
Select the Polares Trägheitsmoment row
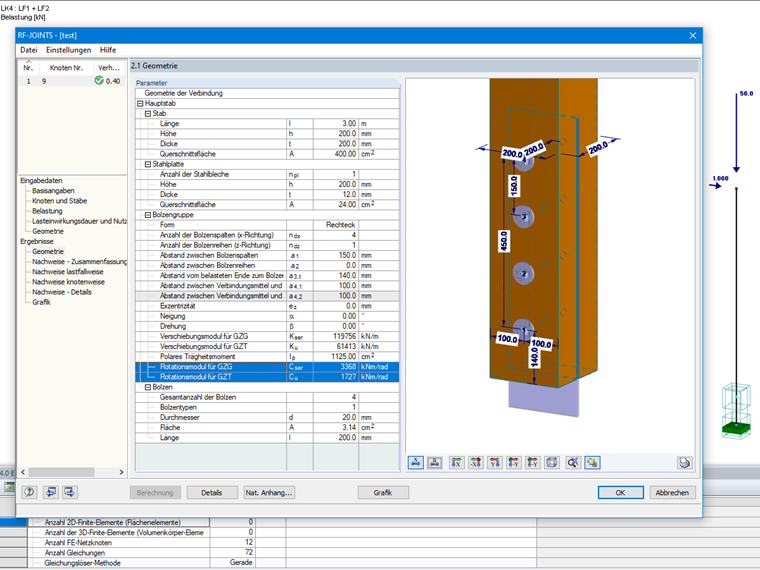click(x=267, y=356)
